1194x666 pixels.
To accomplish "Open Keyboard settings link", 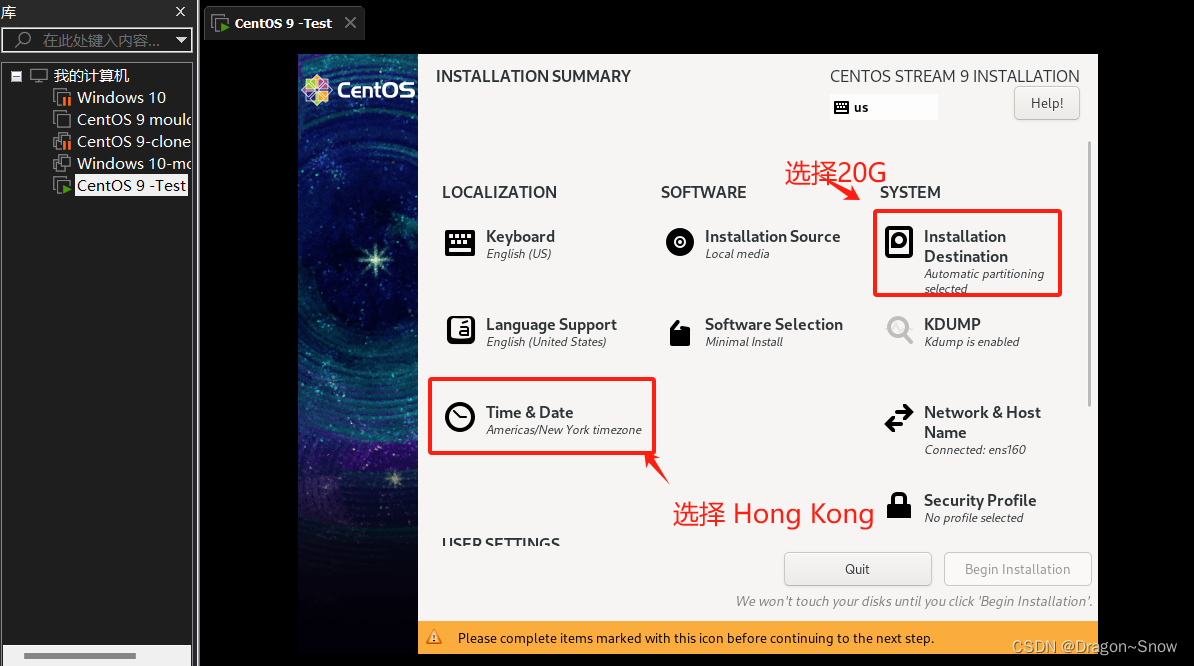I will point(520,237).
